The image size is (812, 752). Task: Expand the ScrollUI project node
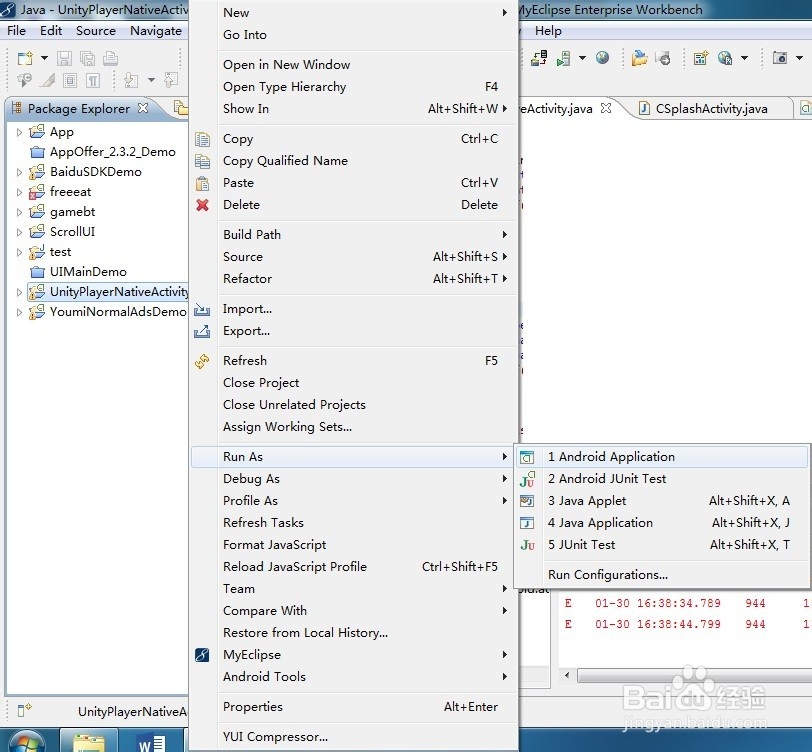(x=19, y=233)
